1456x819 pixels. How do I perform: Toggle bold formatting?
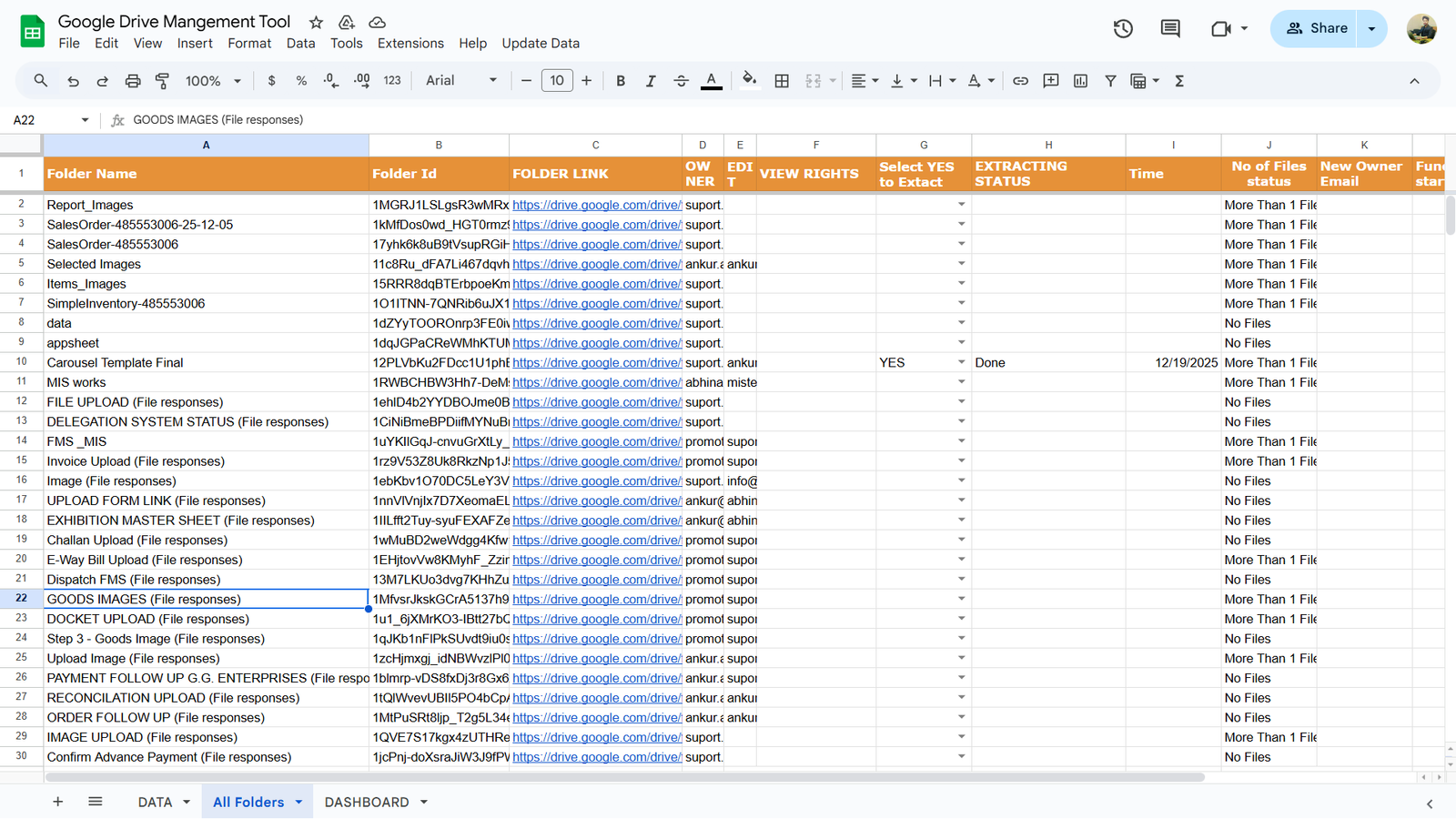coord(621,81)
